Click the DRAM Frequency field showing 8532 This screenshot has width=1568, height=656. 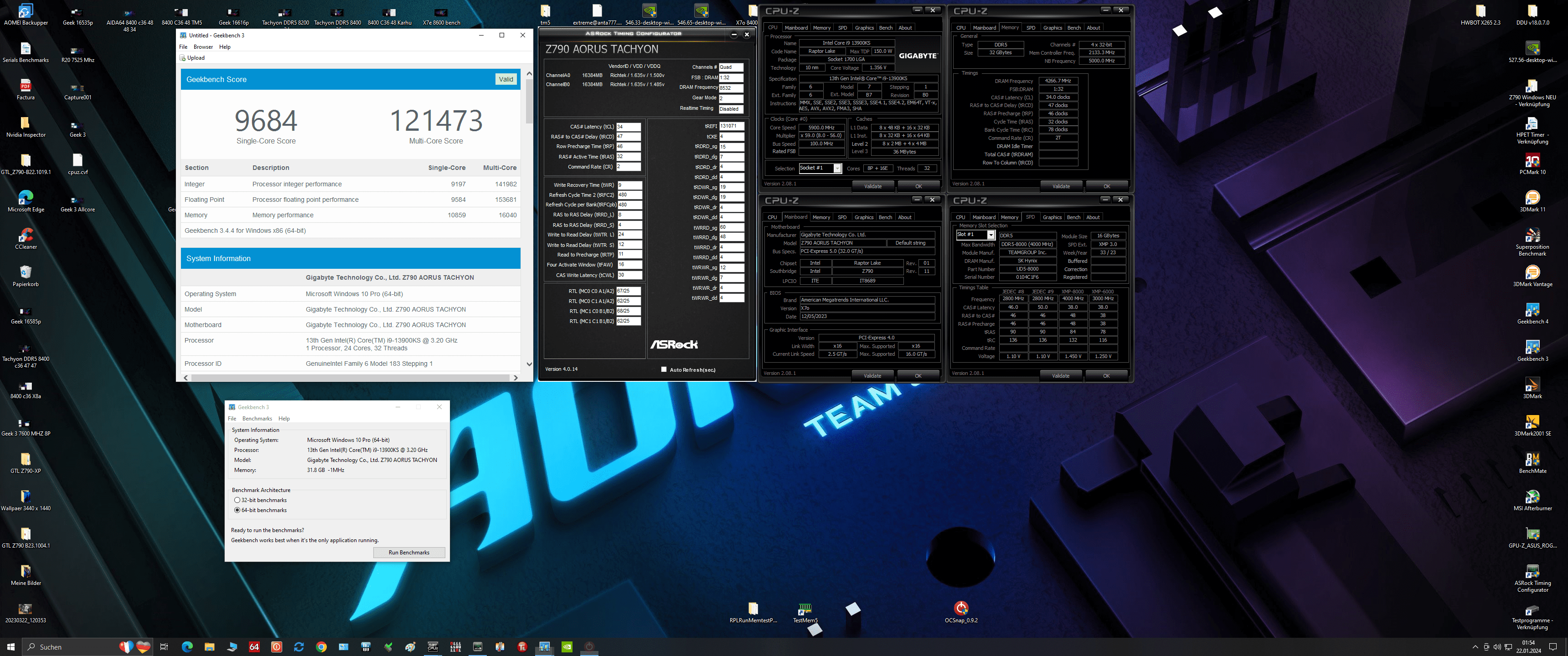(731, 87)
